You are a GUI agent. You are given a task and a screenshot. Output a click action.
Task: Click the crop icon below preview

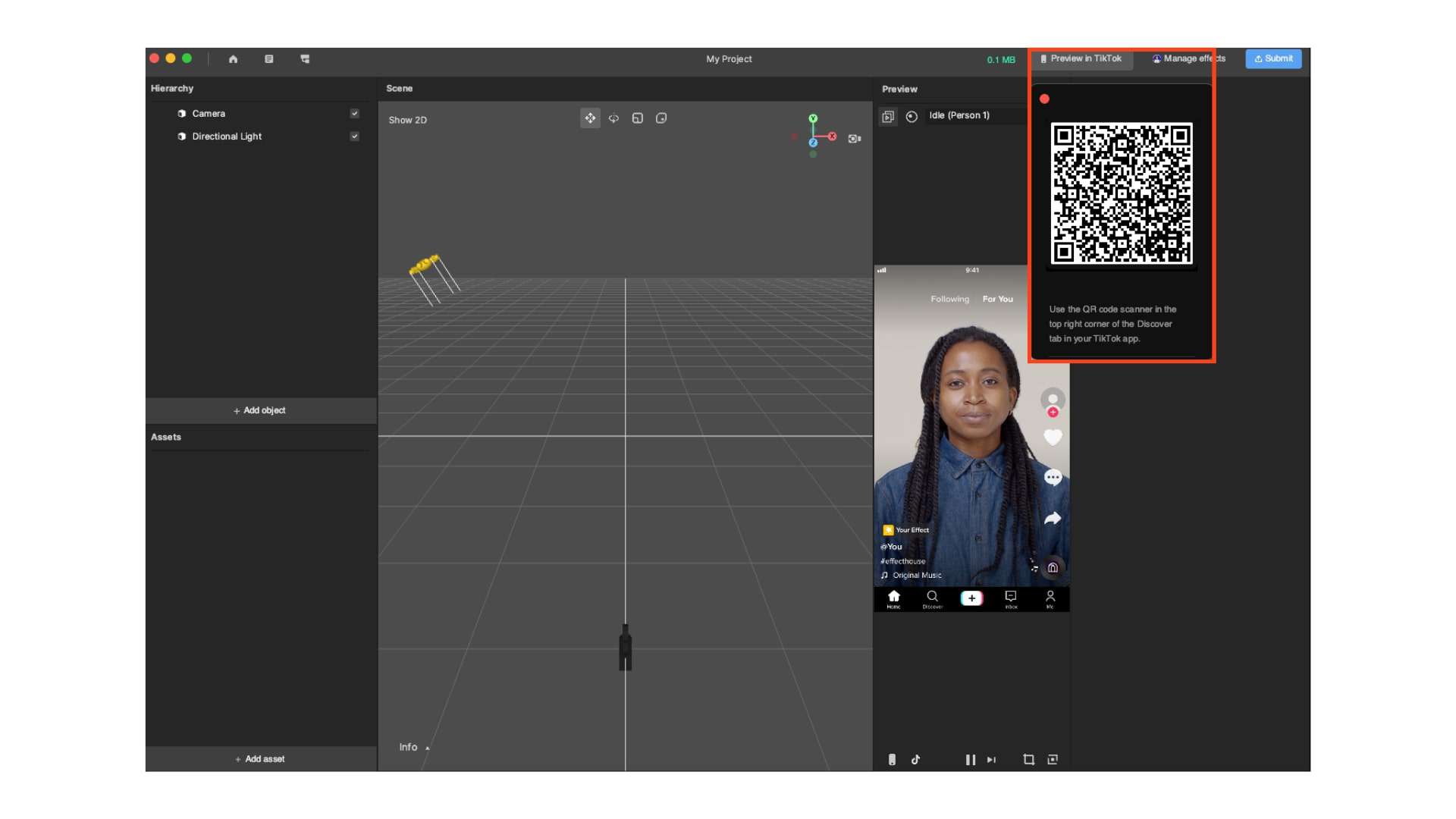click(1029, 760)
